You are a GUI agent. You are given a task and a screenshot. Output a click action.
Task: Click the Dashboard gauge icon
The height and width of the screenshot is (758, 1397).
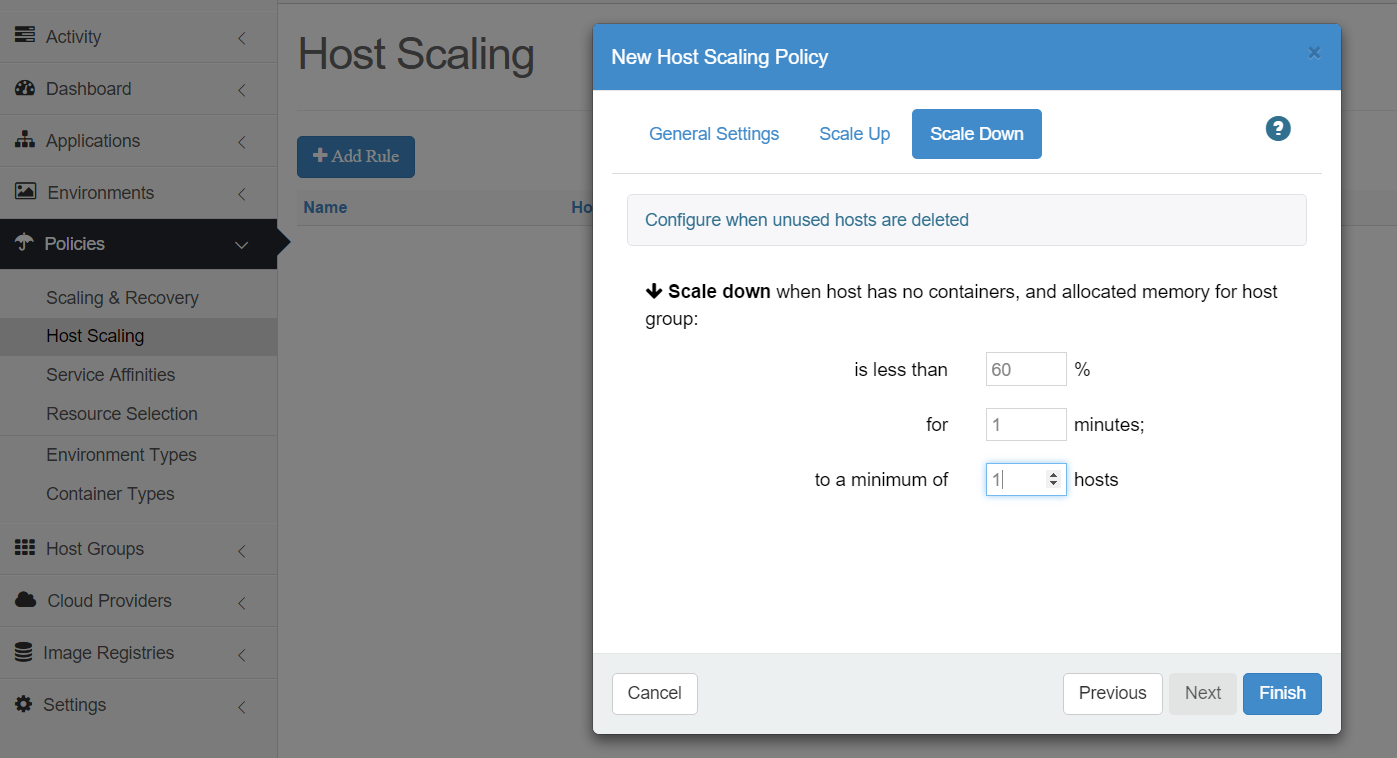point(25,88)
